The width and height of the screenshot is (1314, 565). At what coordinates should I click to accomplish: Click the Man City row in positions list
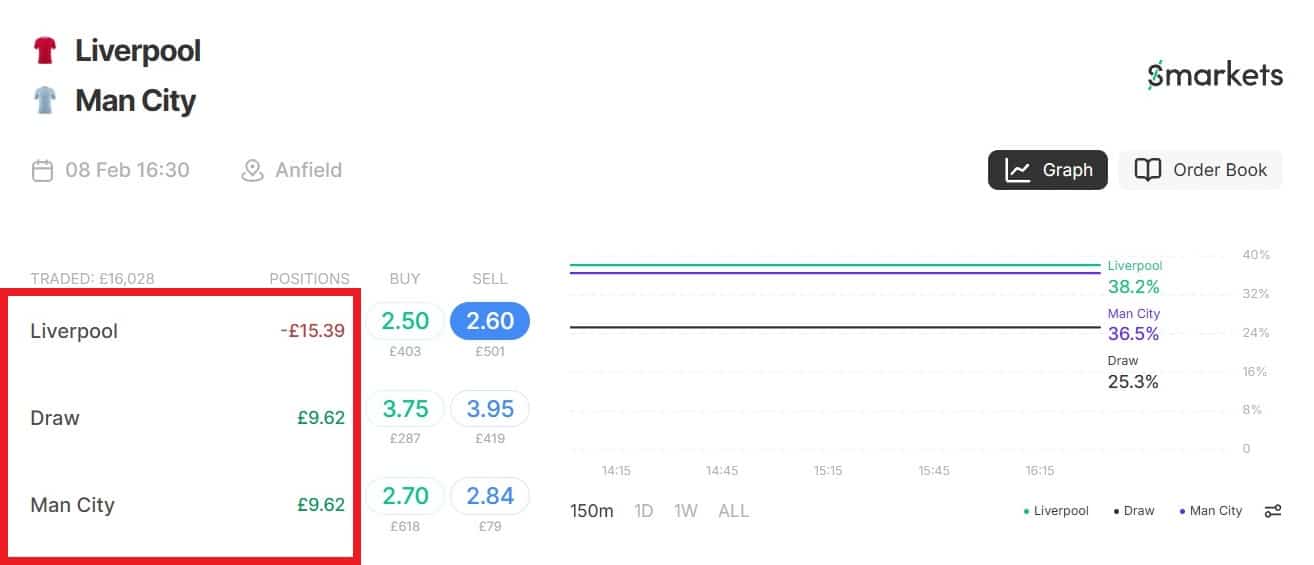tap(73, 505)
